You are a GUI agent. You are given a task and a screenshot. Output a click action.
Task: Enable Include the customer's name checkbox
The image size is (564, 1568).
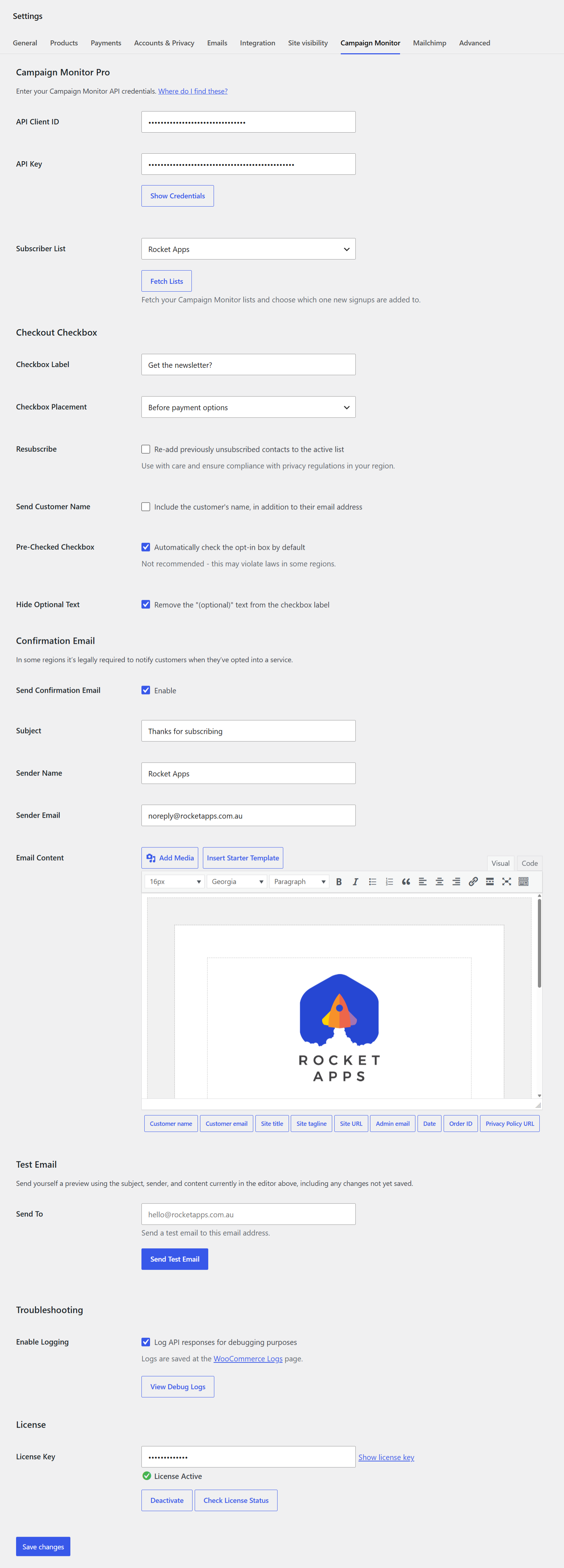[x=146, y=506]
